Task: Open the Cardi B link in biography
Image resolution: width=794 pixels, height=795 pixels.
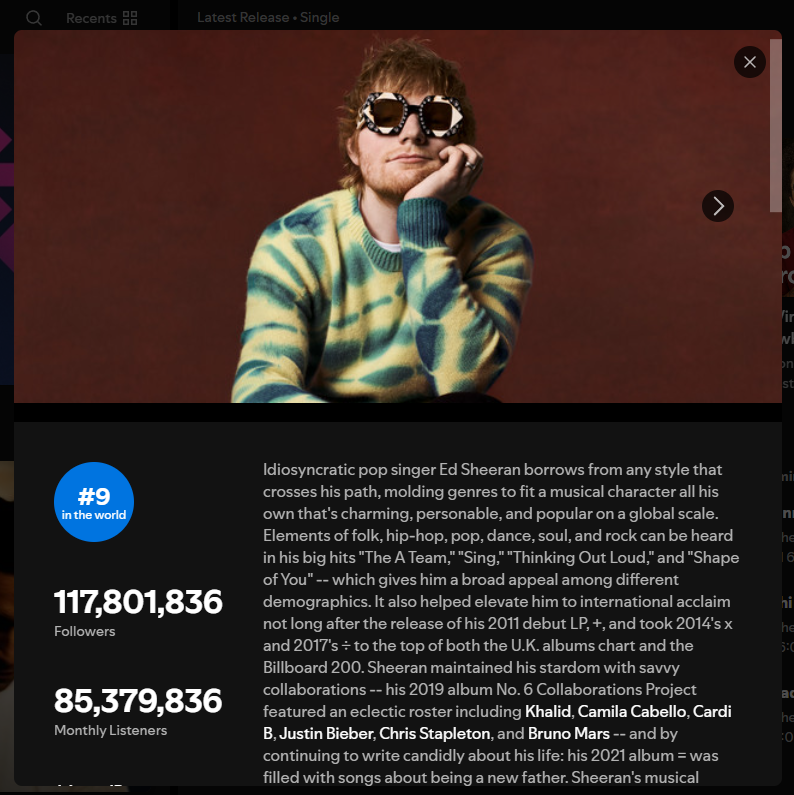Action: (712, 711)
